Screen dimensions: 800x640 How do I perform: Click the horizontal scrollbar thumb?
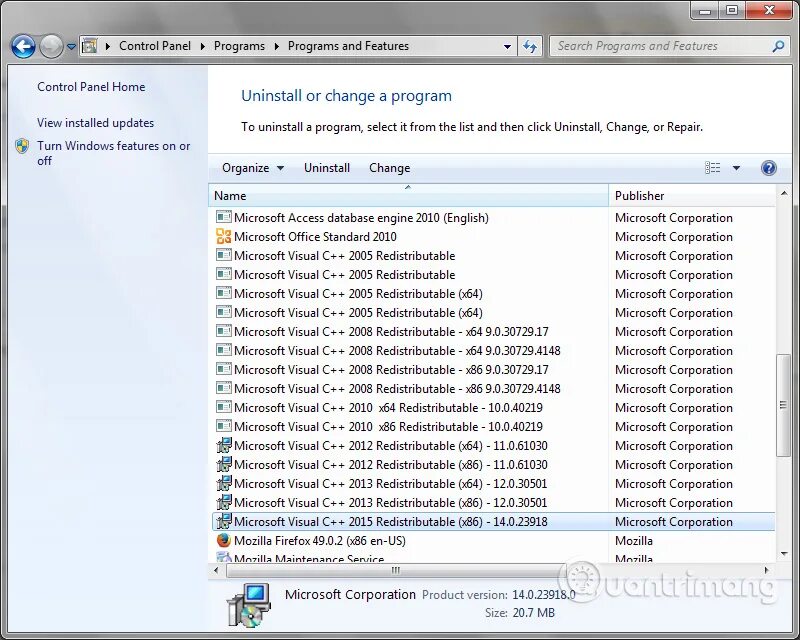396,570
